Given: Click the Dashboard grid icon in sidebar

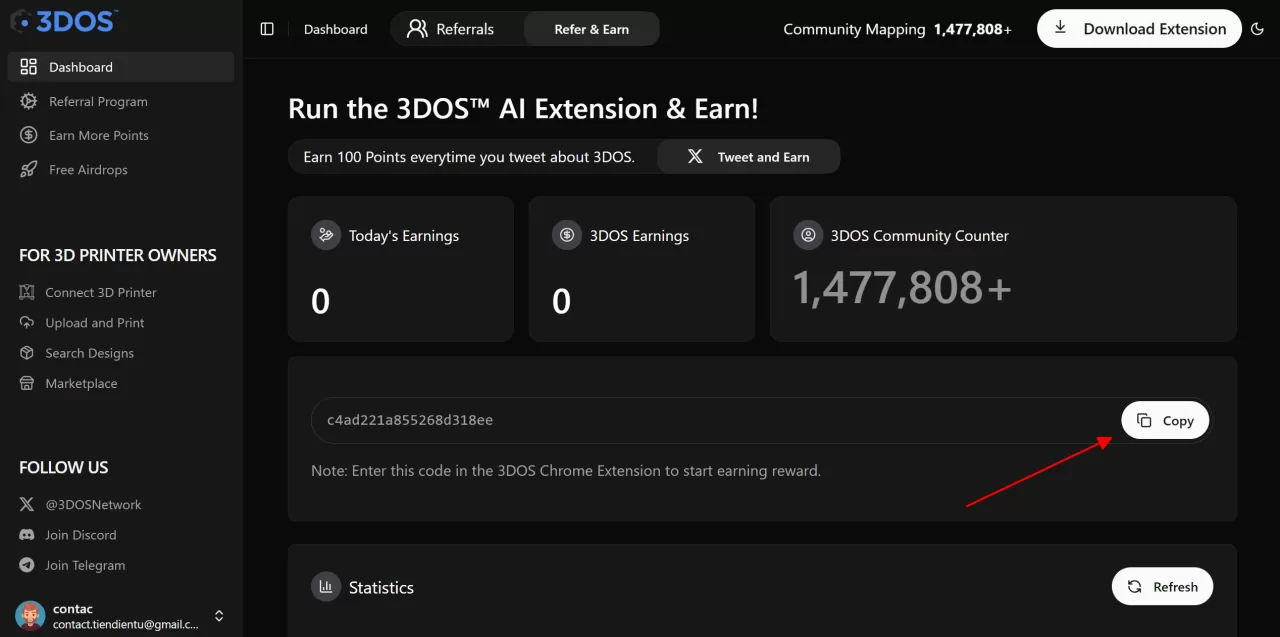Looking at the screenshot, I should click(x=28, y=67).
